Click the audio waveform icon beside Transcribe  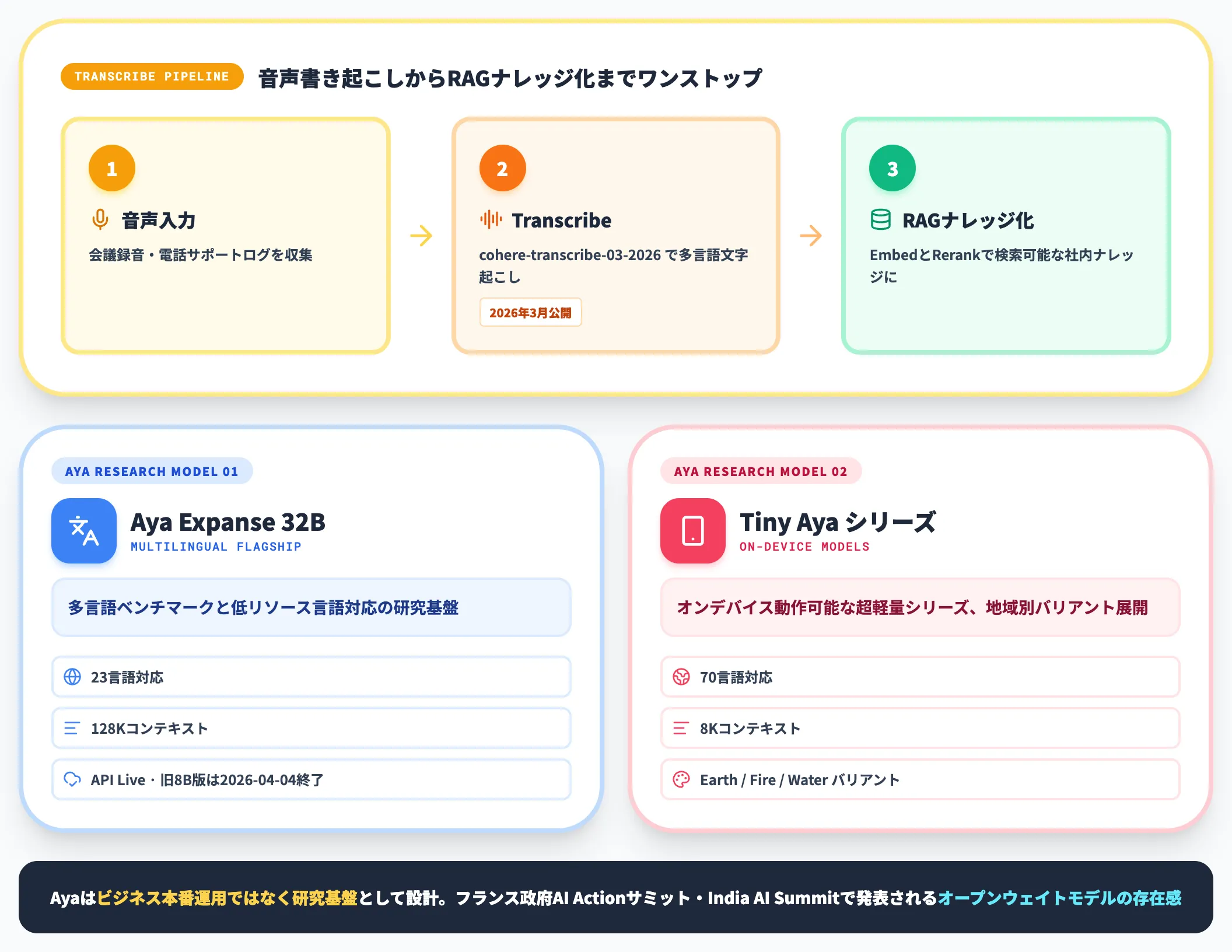(x=491, y=219)
